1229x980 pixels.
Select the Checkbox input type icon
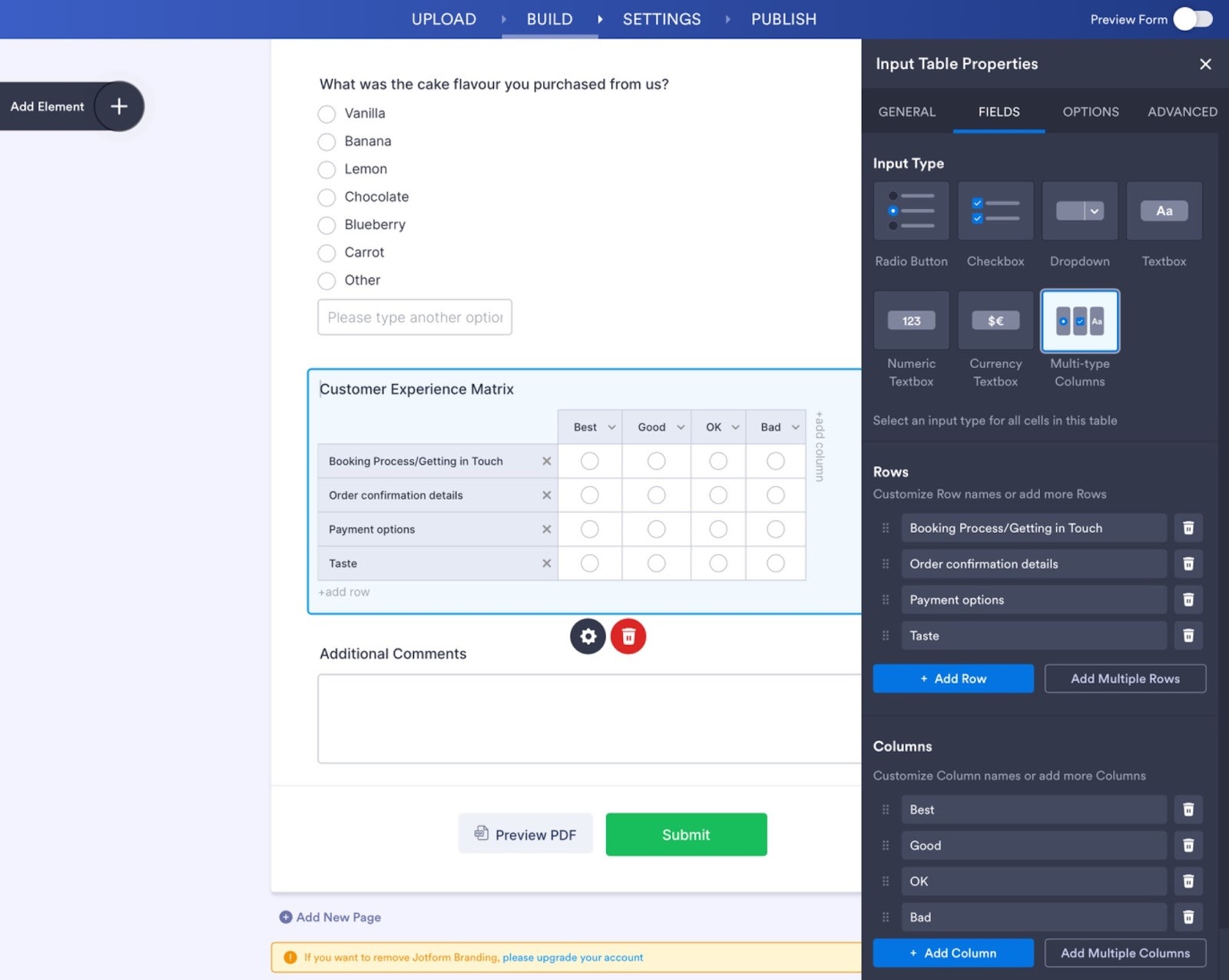point(995,211)
